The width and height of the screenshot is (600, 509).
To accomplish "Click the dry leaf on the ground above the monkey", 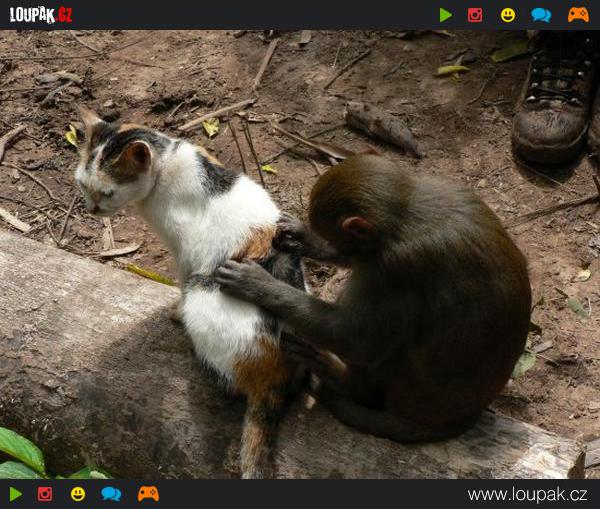I will (x=382, y=128).
